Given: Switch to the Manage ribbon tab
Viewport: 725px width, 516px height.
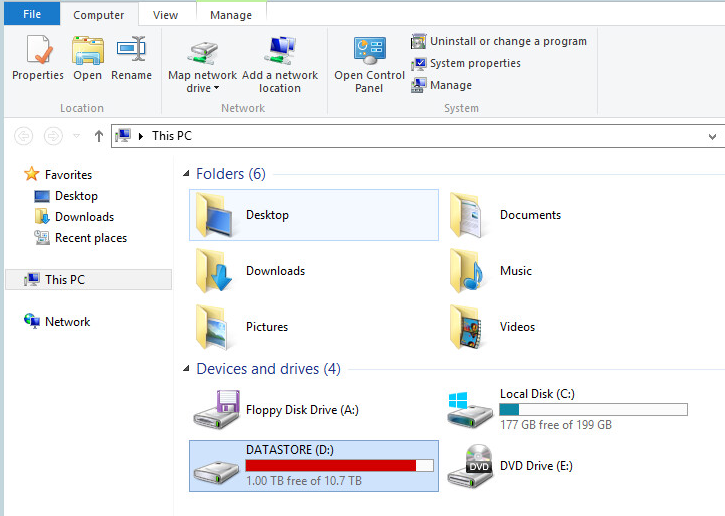Looking at the screenshot, I should pos(231,15).
